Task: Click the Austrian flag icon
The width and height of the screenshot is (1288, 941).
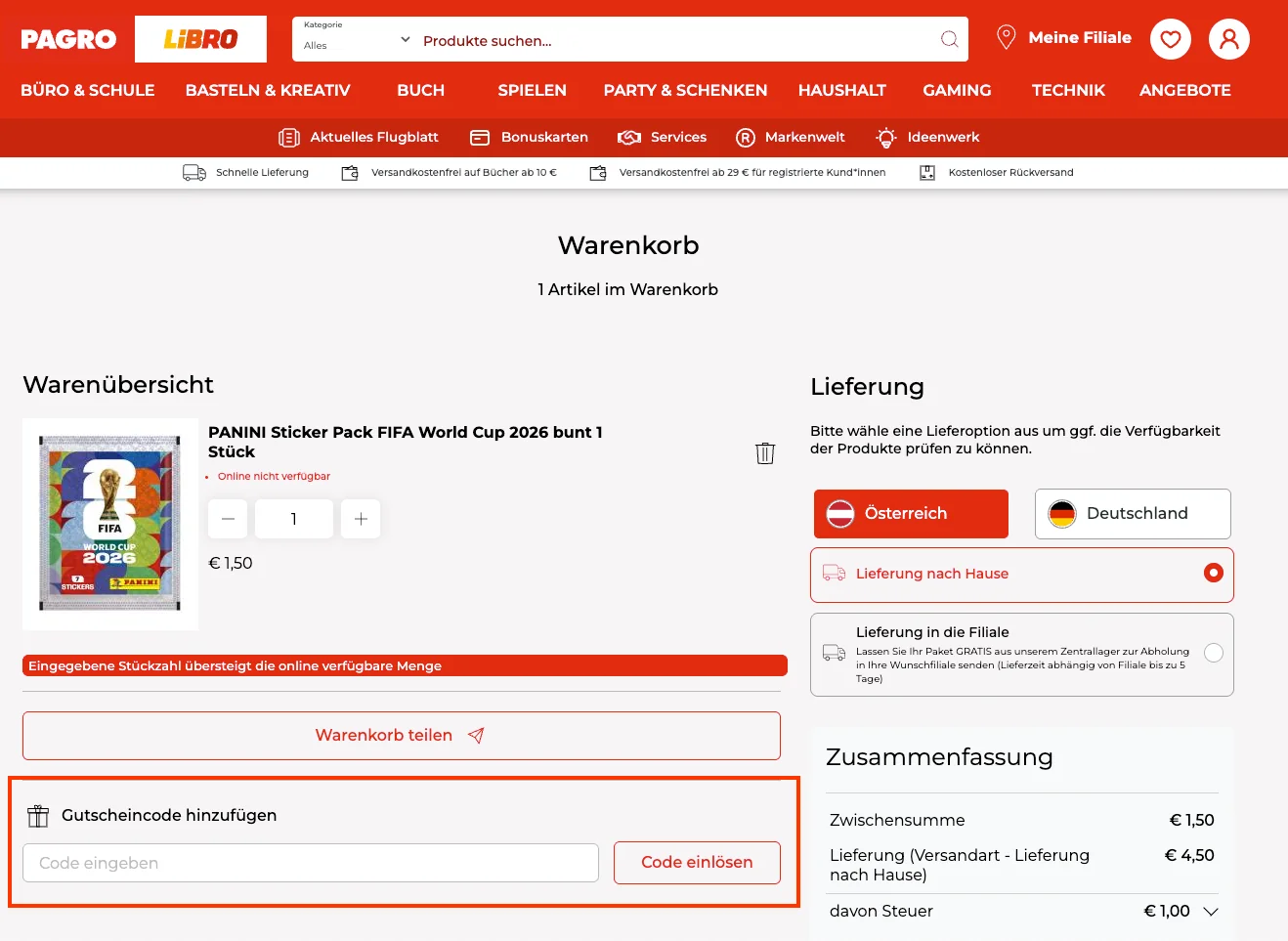Action: coord(840,514)
